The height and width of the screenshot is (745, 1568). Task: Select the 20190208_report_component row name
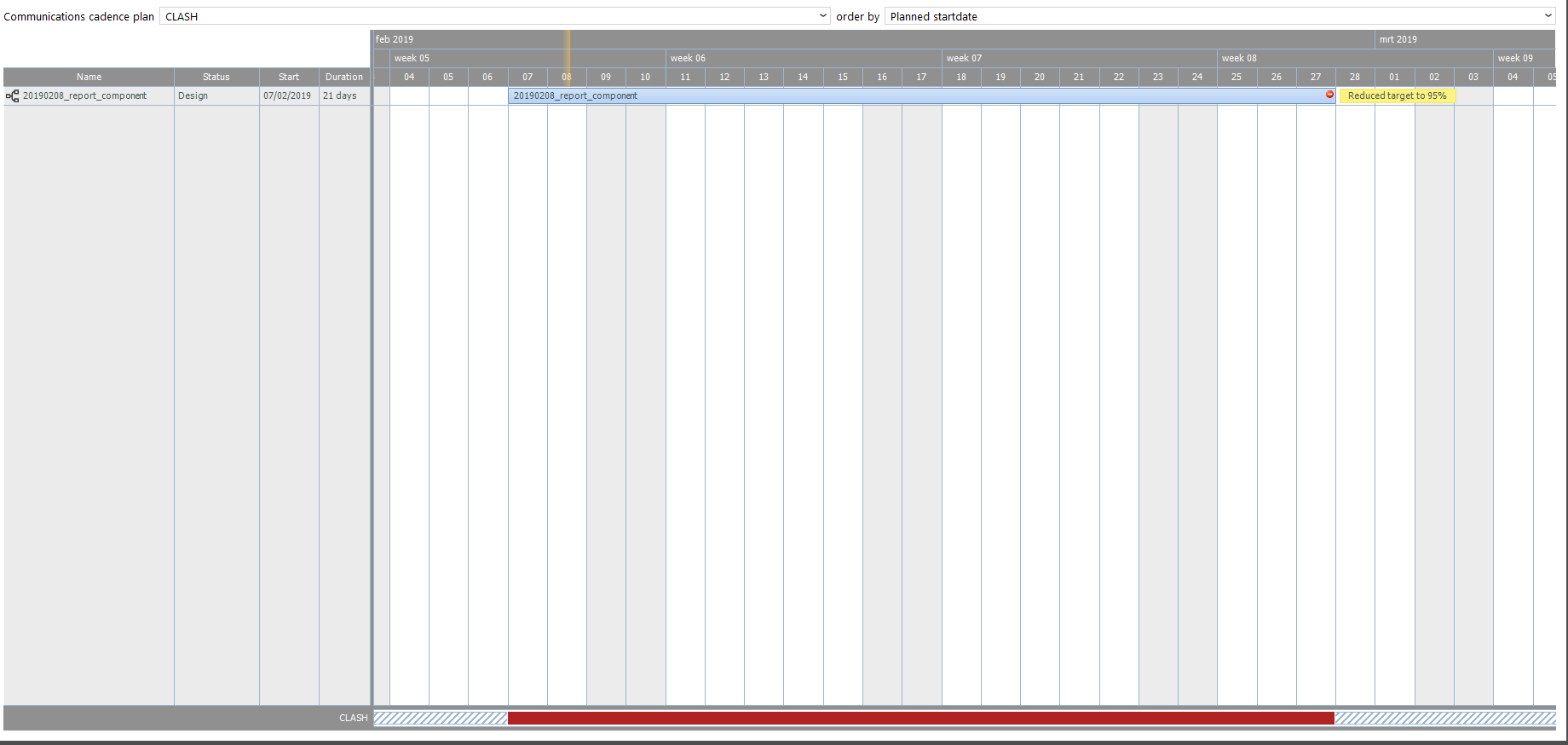[x=84, y=96]
